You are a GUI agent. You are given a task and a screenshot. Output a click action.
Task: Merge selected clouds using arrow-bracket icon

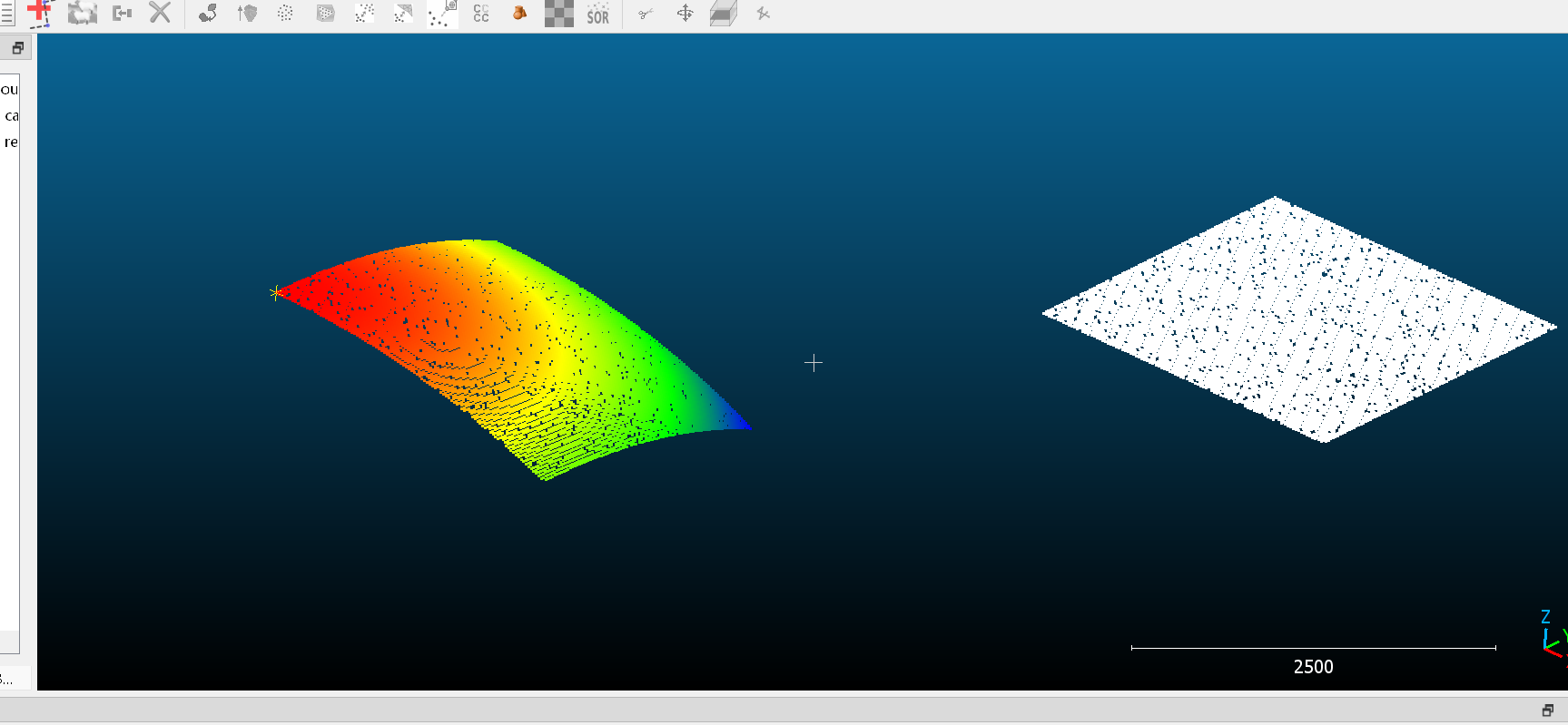(x=122, y=13)
